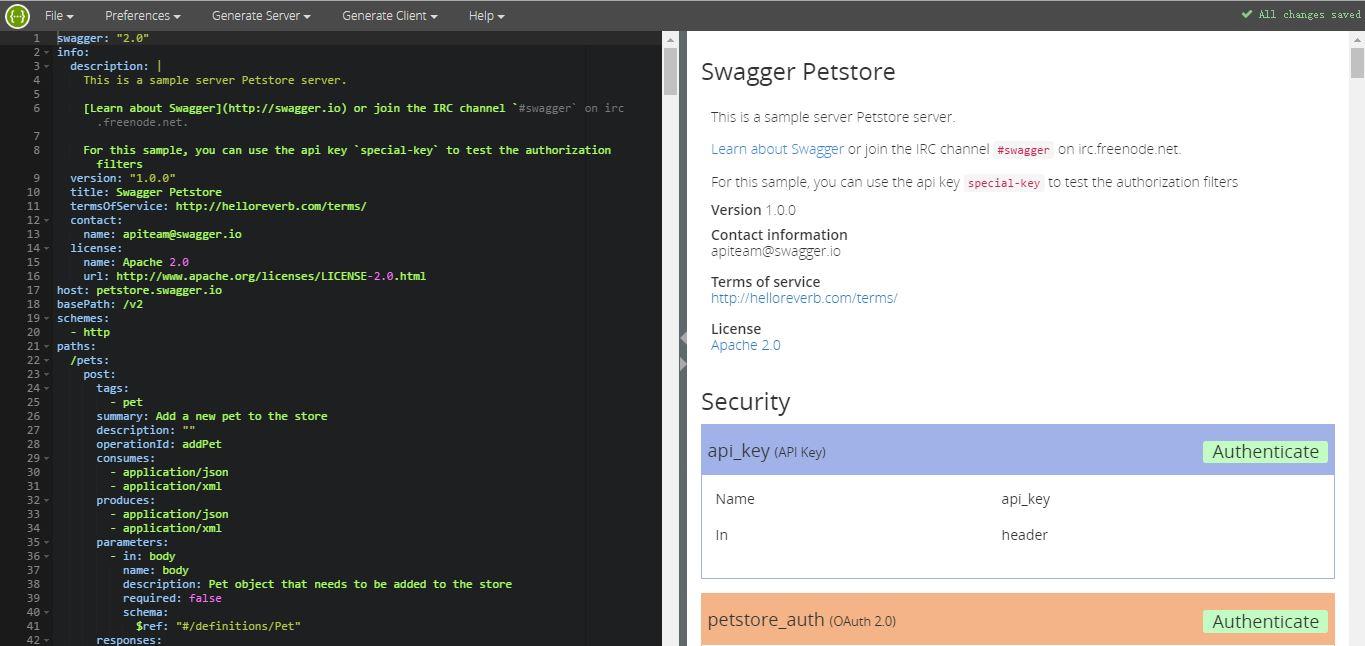This screenshot has width=1365, height=646.
Task: Fold the body parameter at line 36
Action: point(46,556)
